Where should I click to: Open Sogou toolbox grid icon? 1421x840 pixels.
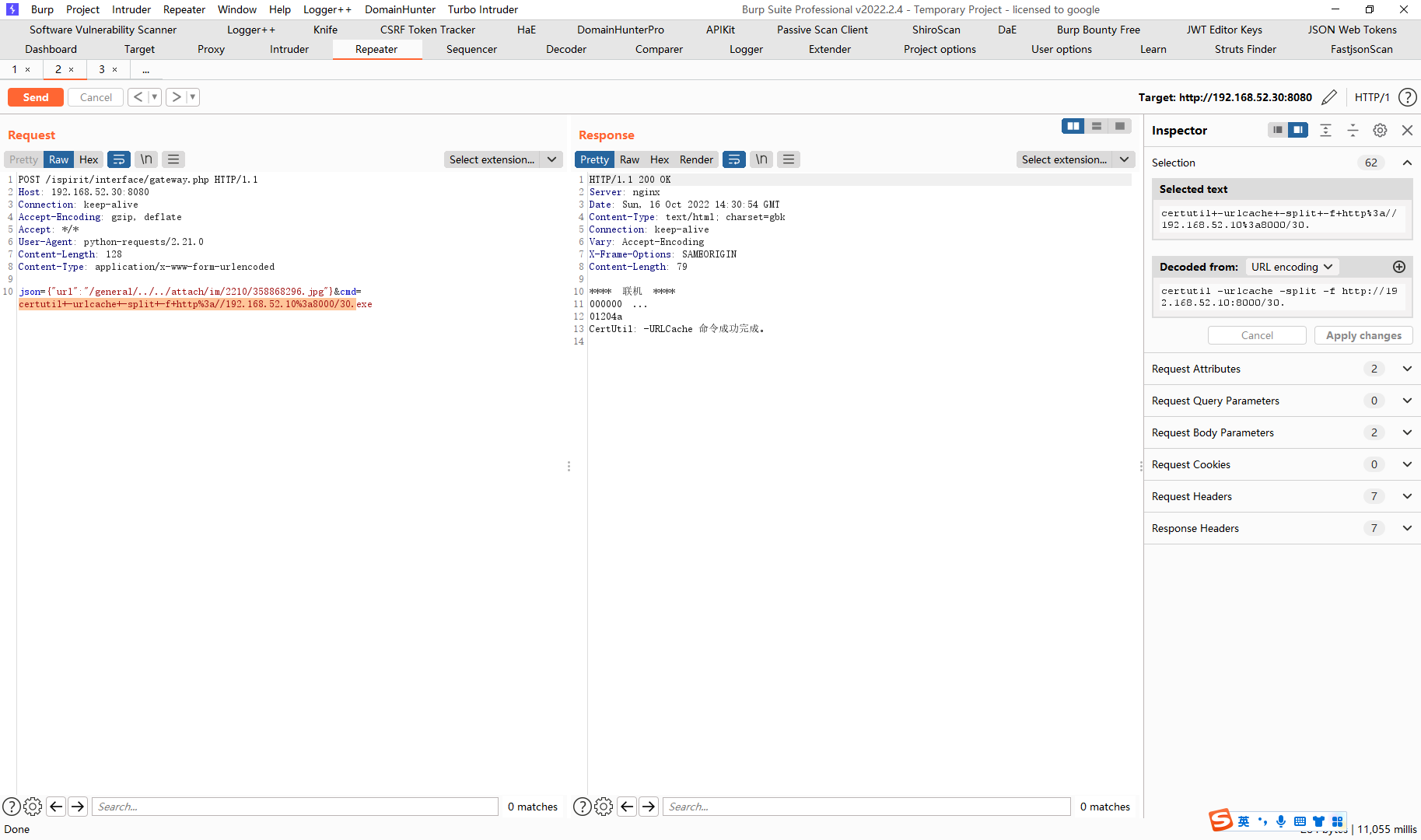tap(1337, 821)
